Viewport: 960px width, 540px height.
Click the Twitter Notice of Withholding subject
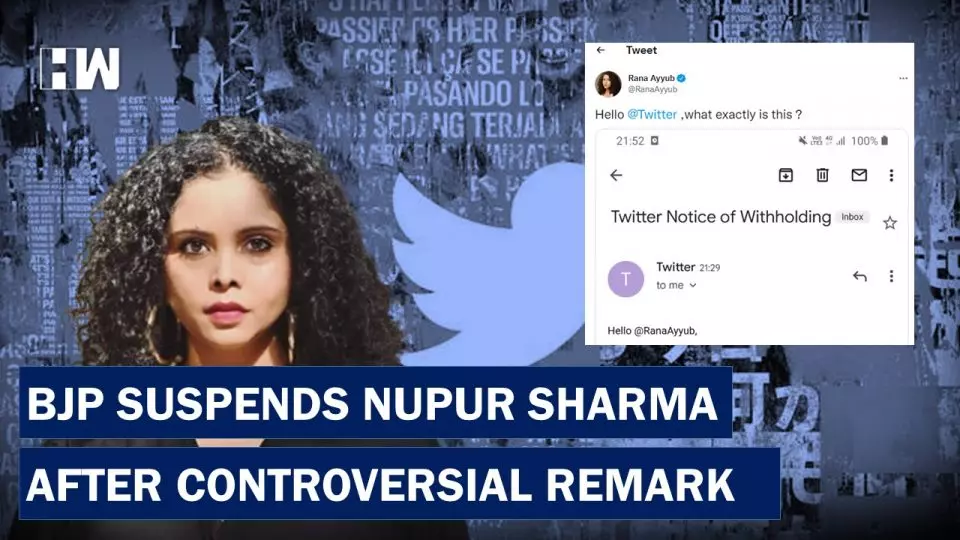click(721, 217)
